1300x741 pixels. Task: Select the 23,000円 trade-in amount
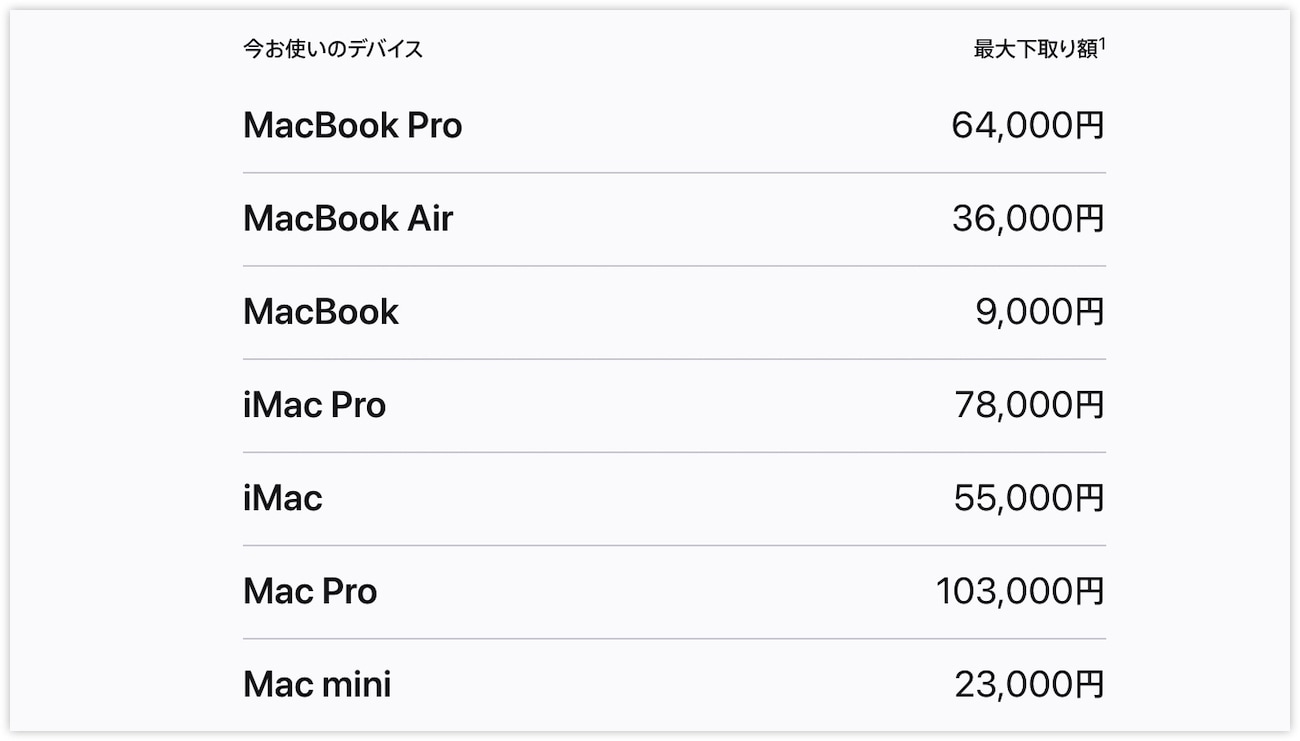[x=1029, y=684]
